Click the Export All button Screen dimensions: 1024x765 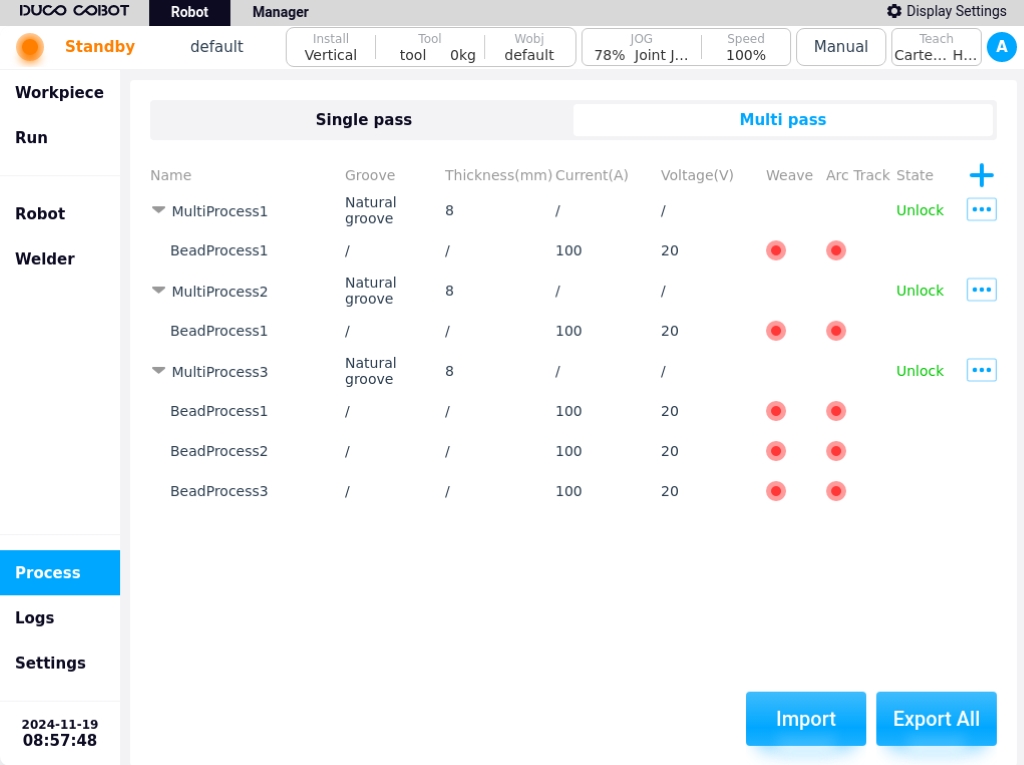936,719
